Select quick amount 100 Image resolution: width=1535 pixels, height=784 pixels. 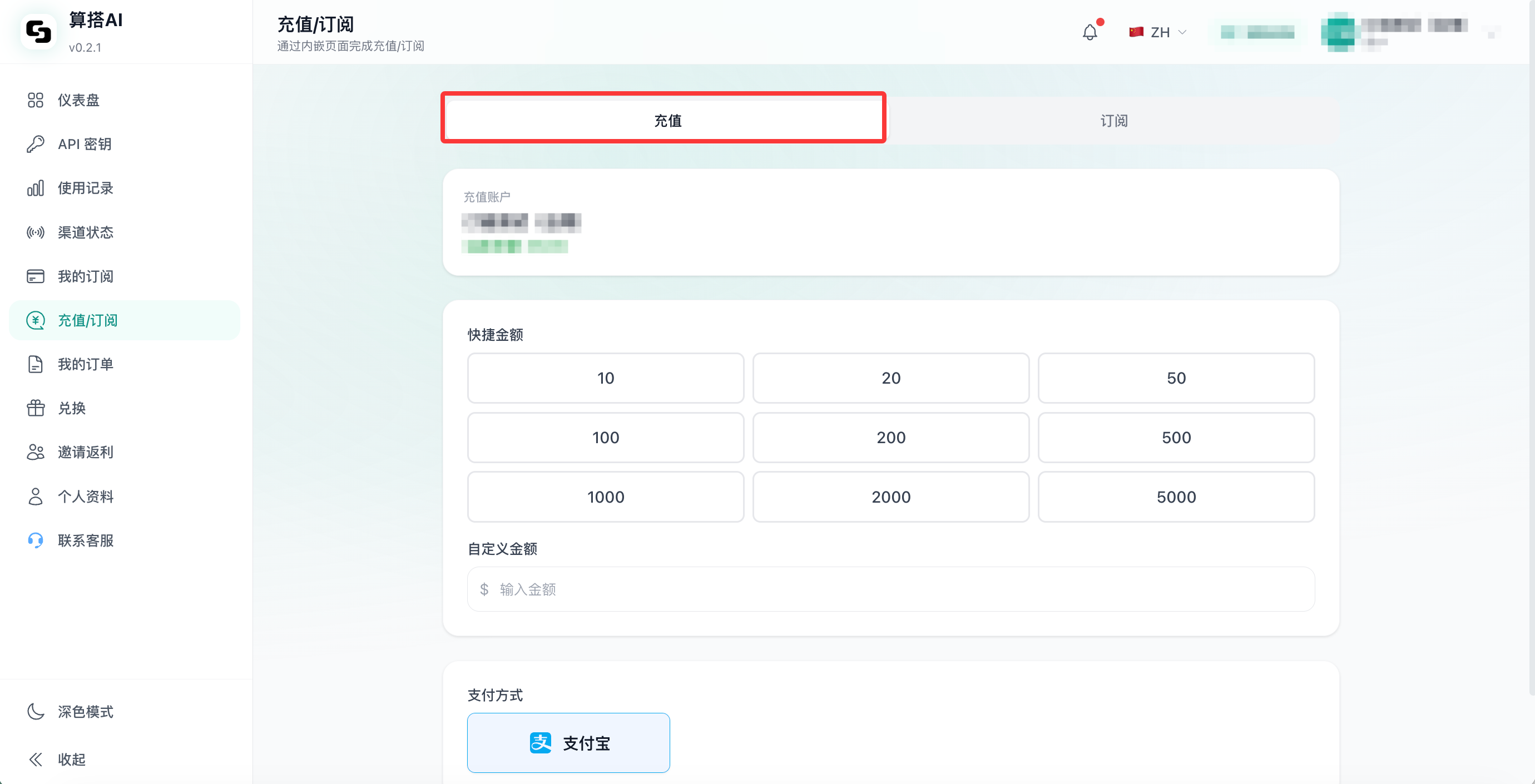[x=606, y=437]
